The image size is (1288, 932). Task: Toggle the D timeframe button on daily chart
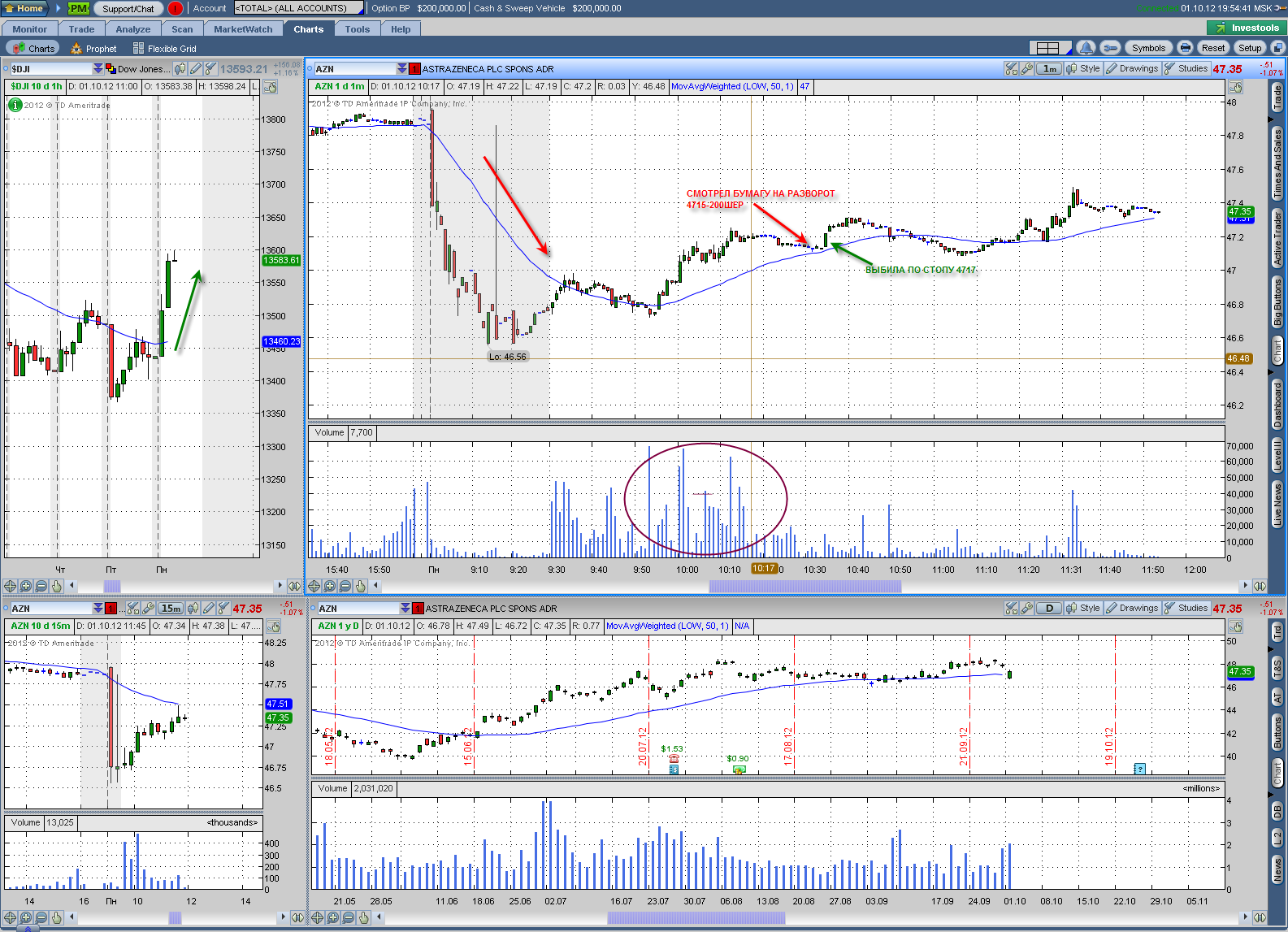coord(1050,609)
